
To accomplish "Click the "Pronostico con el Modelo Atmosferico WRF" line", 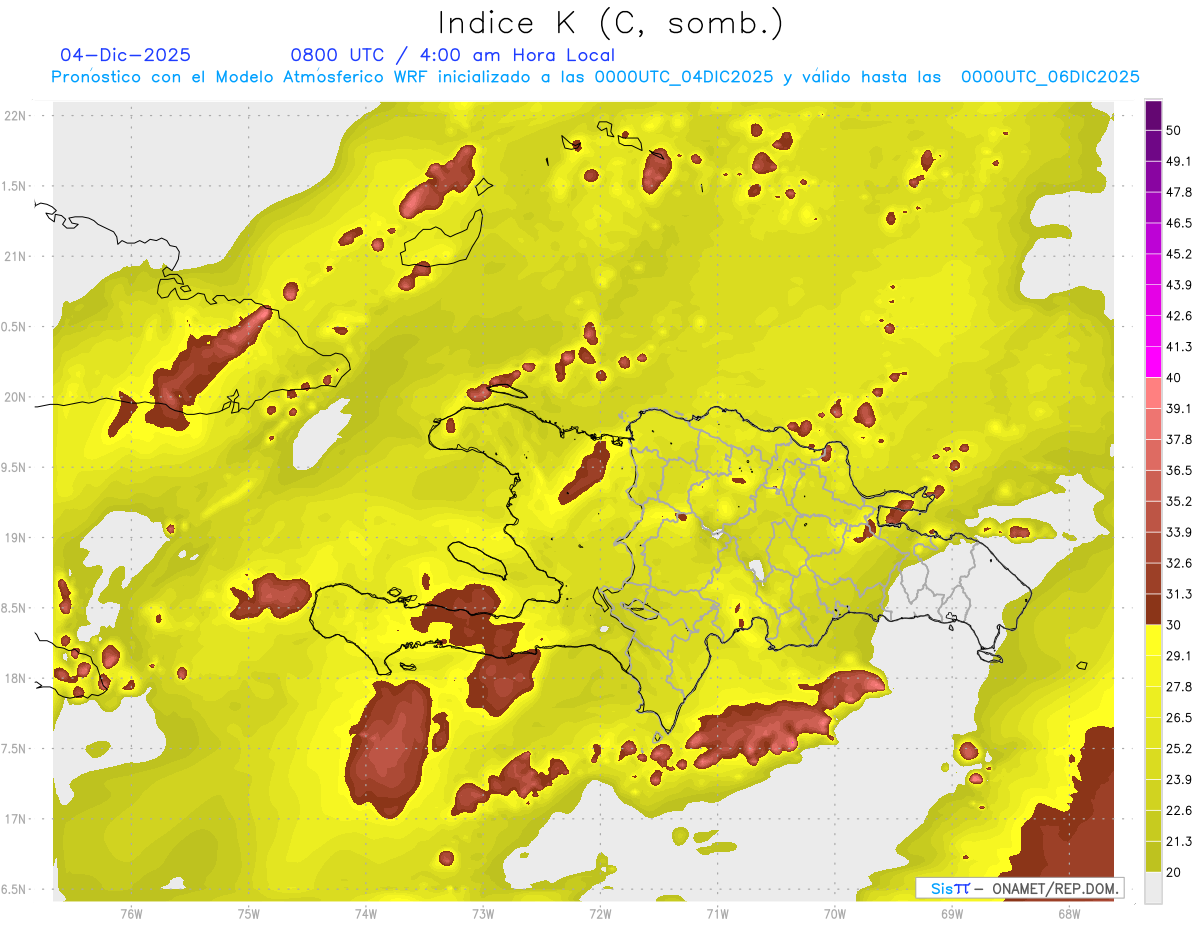I will click(595, 77).
